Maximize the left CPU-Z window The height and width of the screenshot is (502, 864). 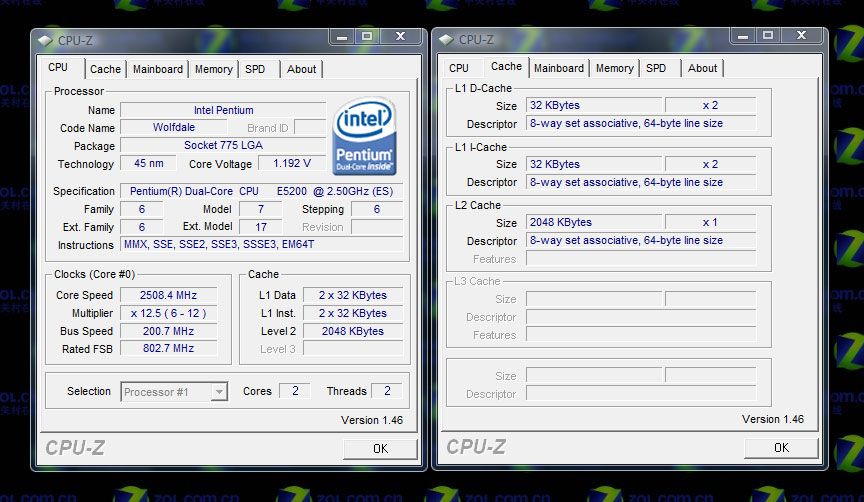367,36
